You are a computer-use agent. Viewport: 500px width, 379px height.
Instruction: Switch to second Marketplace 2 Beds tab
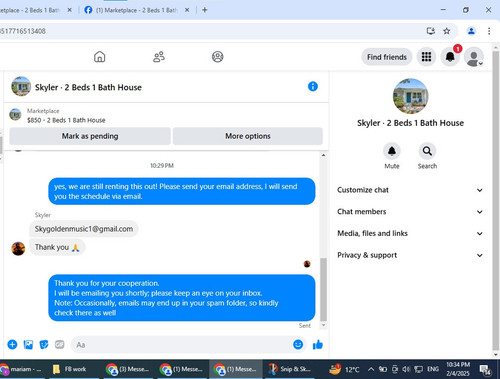[x=137, y=10]
